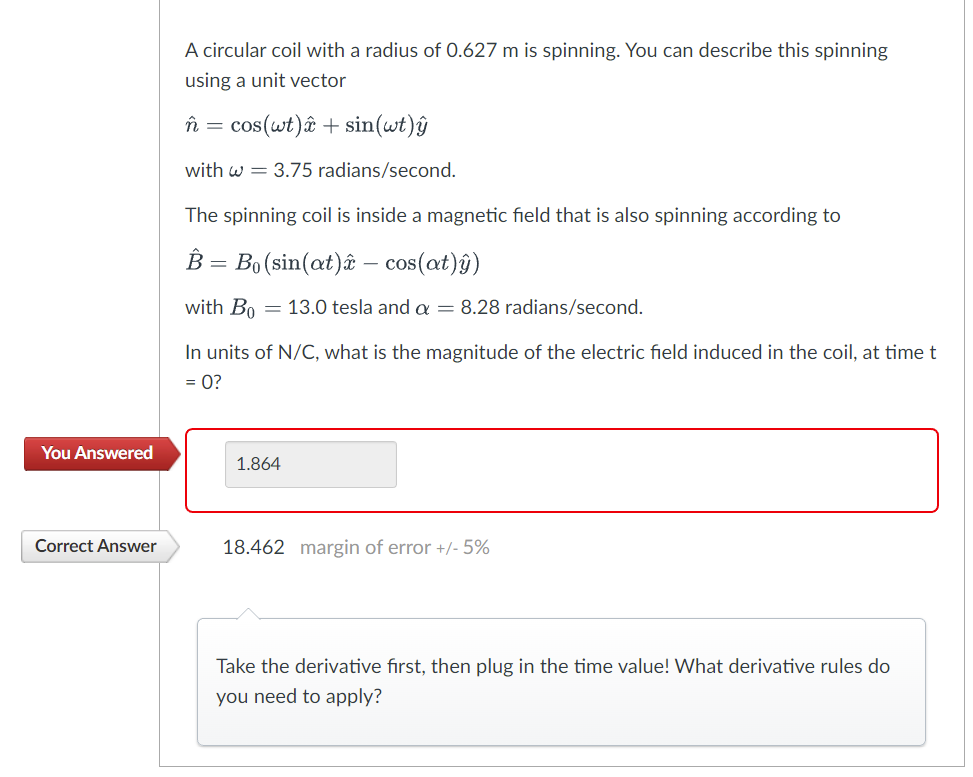Viewport: 973px width, 777px height.
Task: Select the "margin of error +/- 5%" text
Action: pyautogui.click(x=395, y=547)
